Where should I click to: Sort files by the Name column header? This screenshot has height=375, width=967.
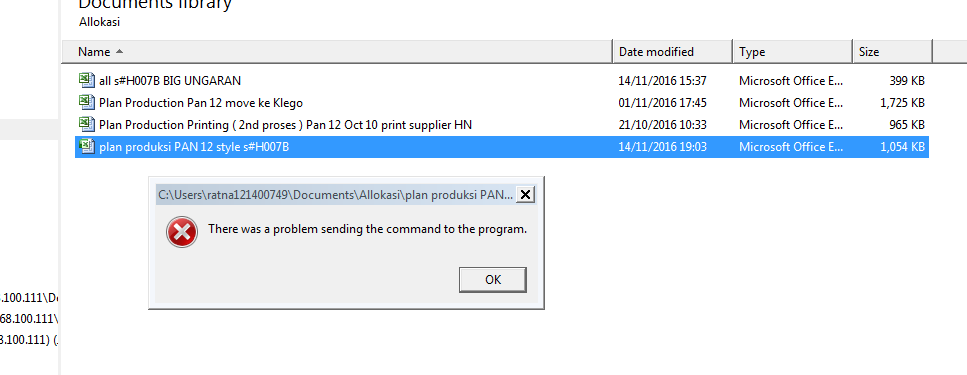[x=337, y=52]
